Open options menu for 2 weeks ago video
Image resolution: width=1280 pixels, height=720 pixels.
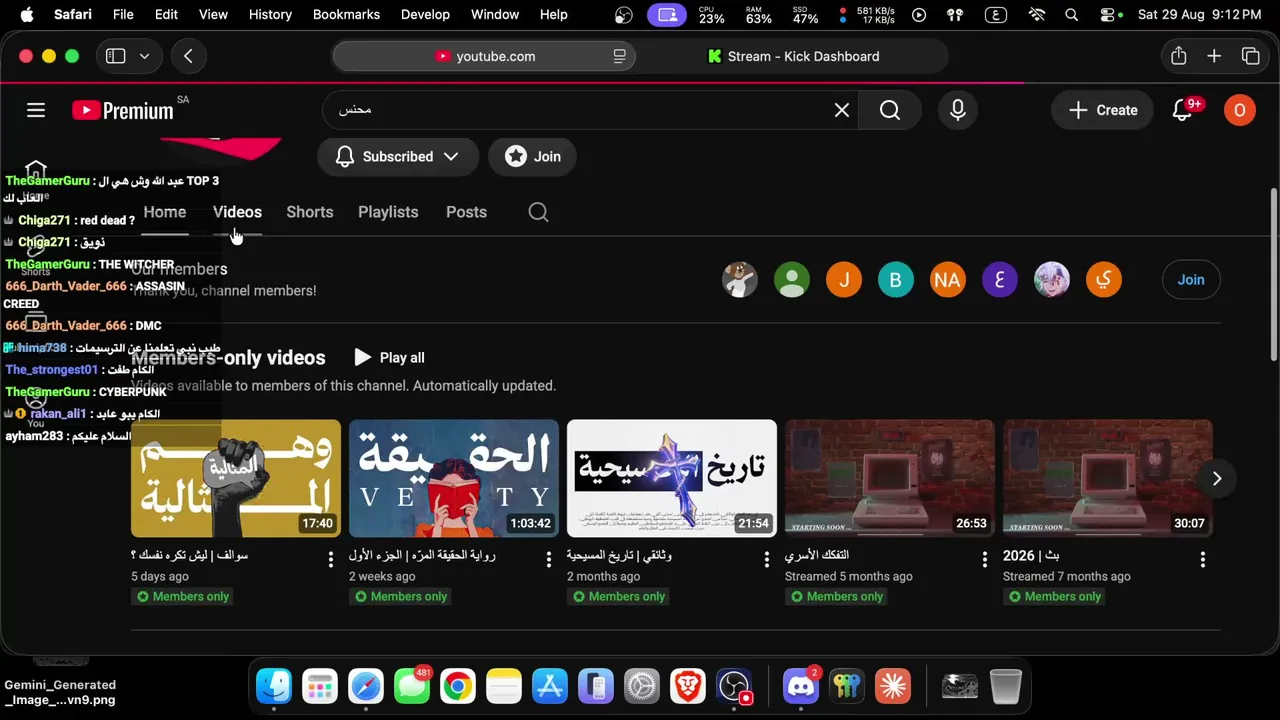click(549, 559)
